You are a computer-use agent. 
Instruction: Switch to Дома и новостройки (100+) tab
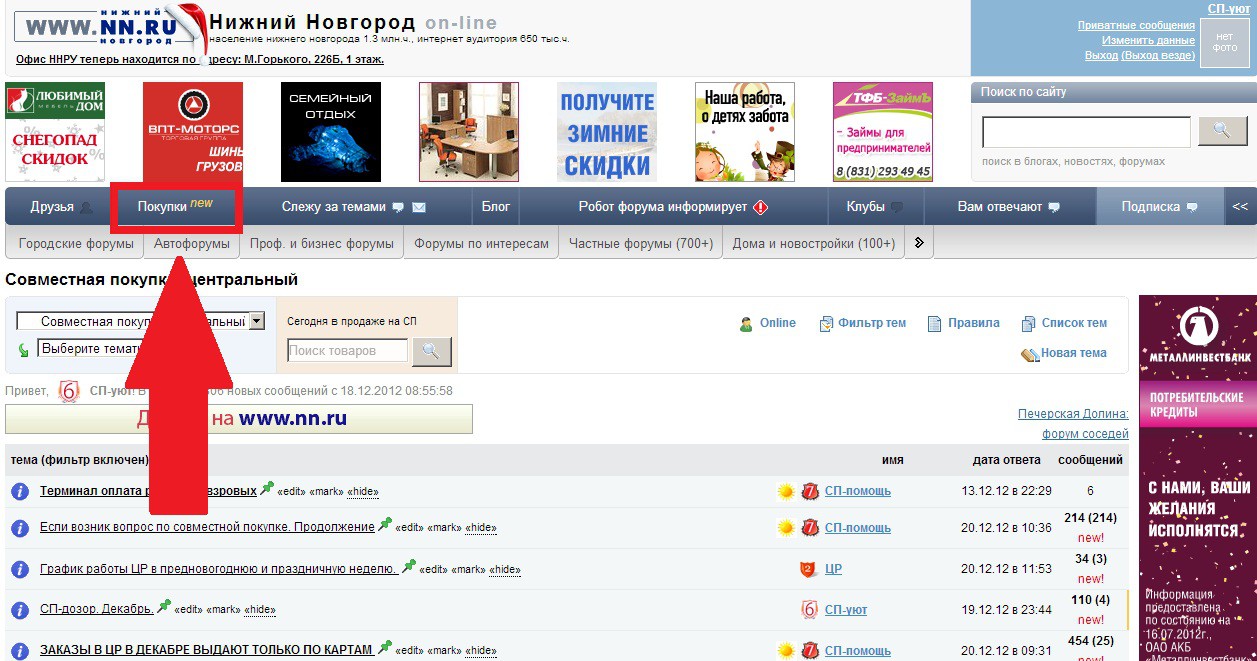[814, 243]
